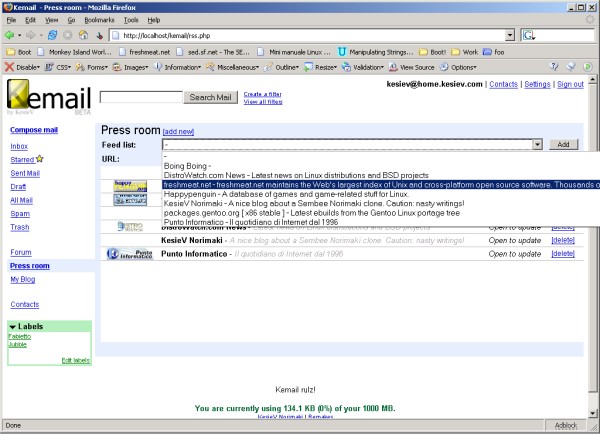600x434 pixels.
Task: Open the File menu
Action: 11,20
